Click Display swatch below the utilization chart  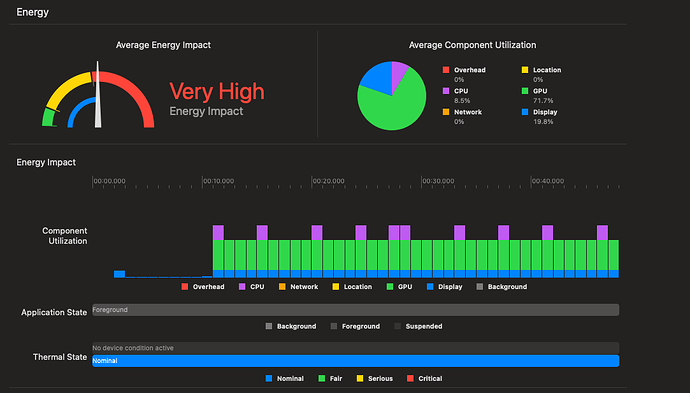click(430, 286)
